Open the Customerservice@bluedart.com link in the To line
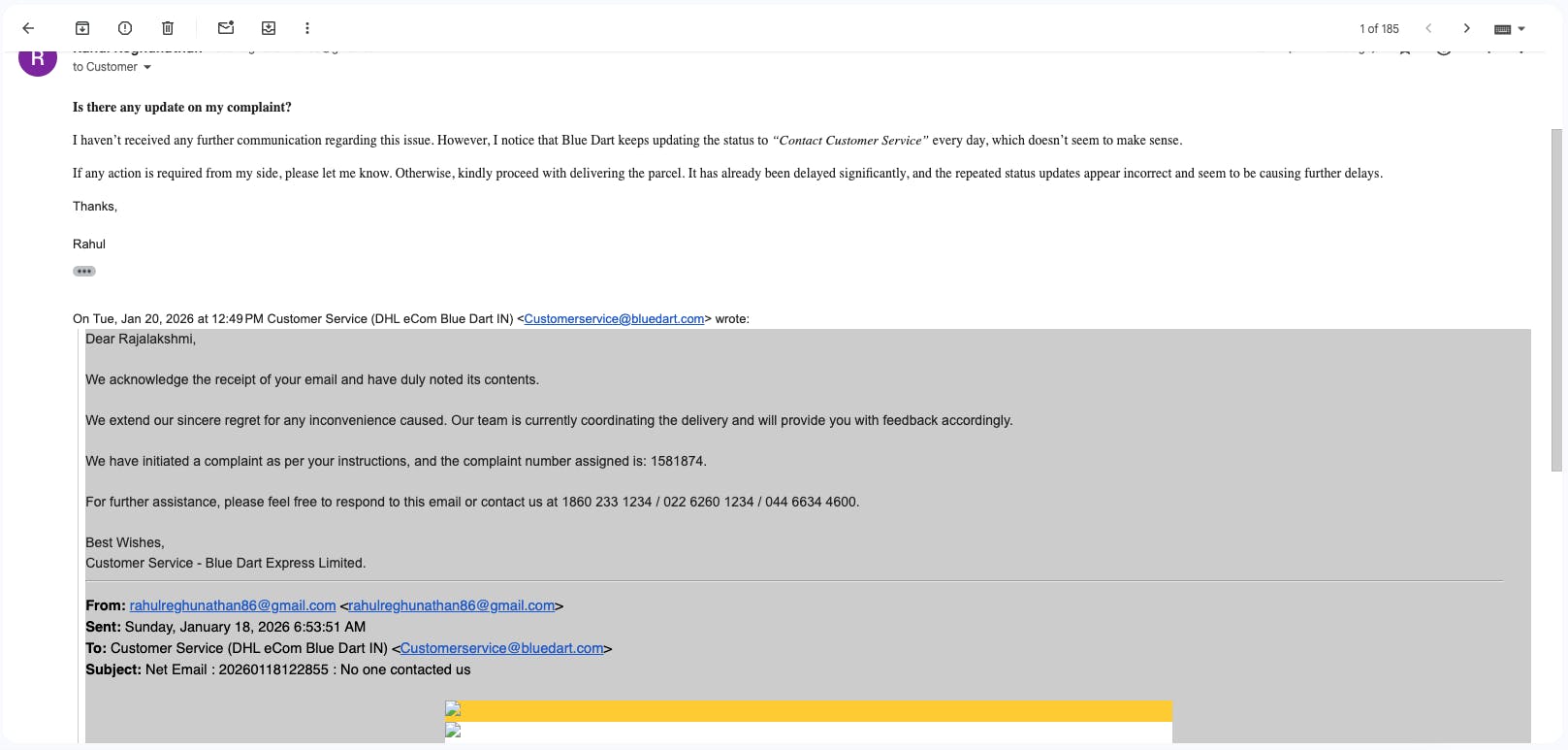The height and width of the screenshot is (750, 1568). [x=502, y=648]
